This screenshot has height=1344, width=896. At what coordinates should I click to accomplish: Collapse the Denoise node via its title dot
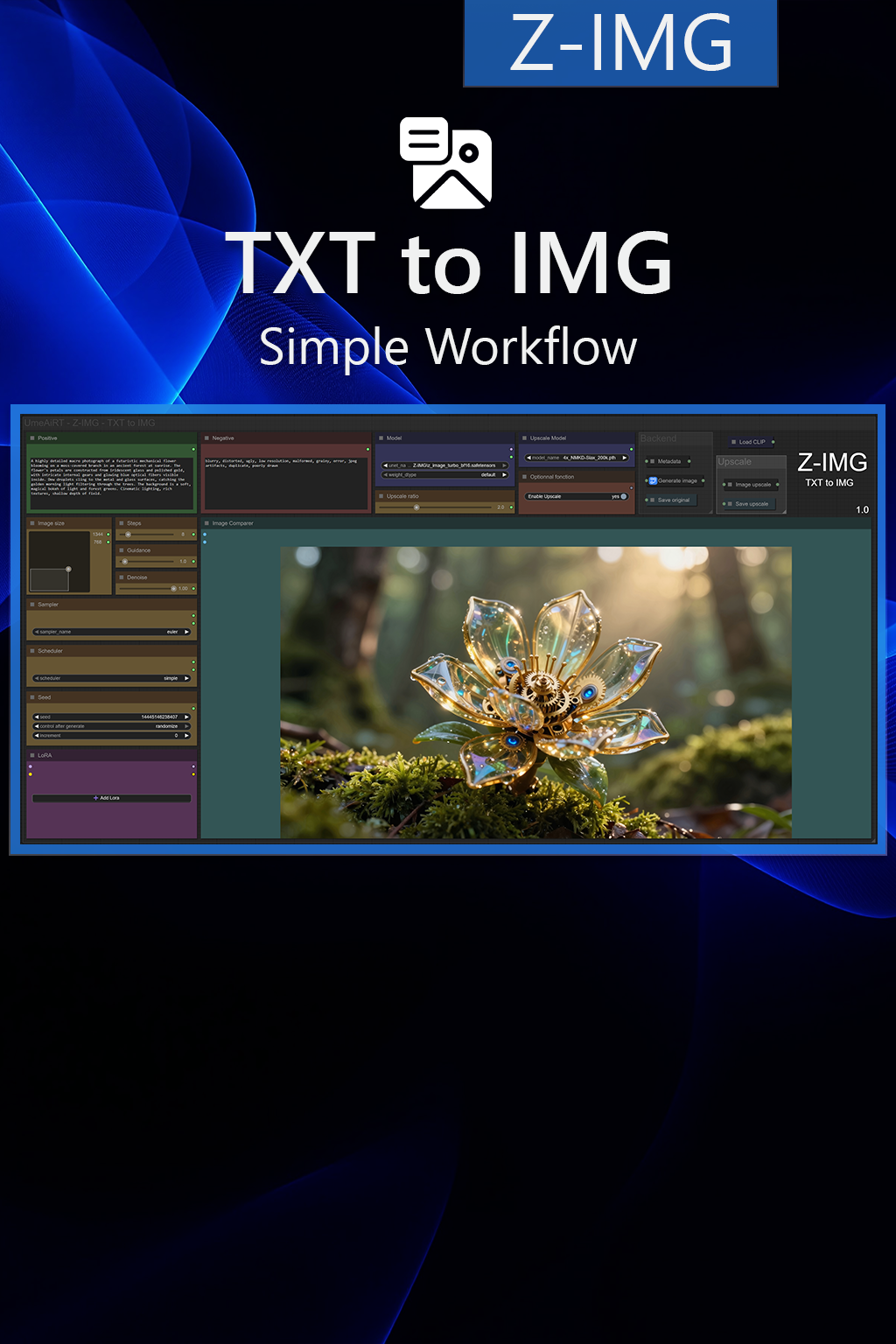pos(122,577)
